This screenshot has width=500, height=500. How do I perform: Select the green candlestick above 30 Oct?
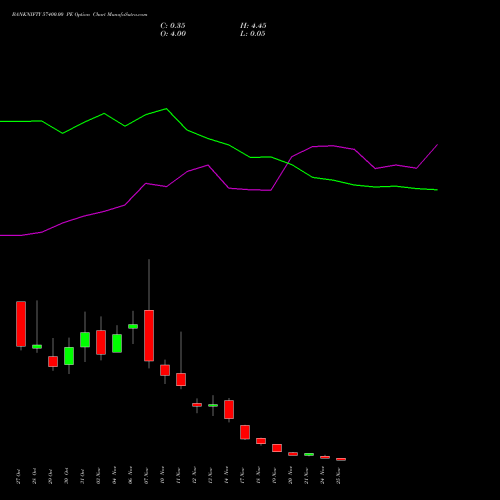point(69,356)
